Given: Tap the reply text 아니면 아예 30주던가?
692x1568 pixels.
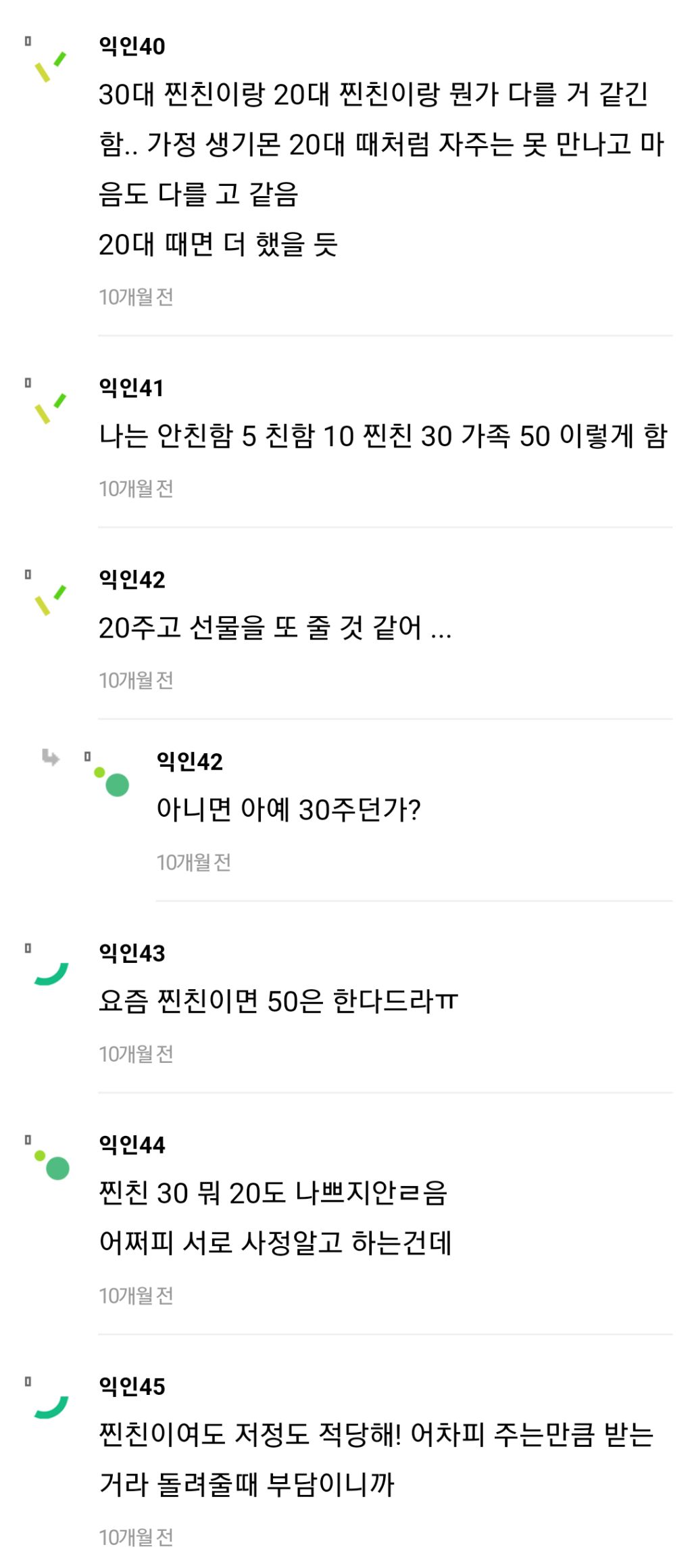Looking at the screenshot, I should click(289, 809).
